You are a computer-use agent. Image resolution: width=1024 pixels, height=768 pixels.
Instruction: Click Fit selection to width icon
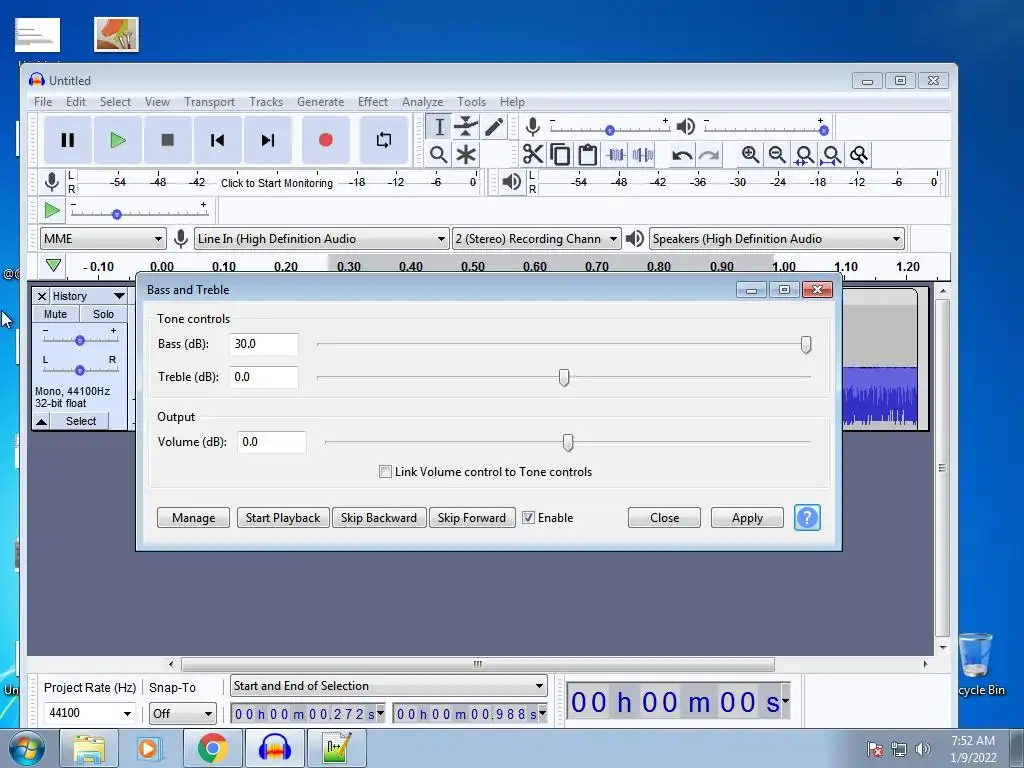tap(804, 155)
